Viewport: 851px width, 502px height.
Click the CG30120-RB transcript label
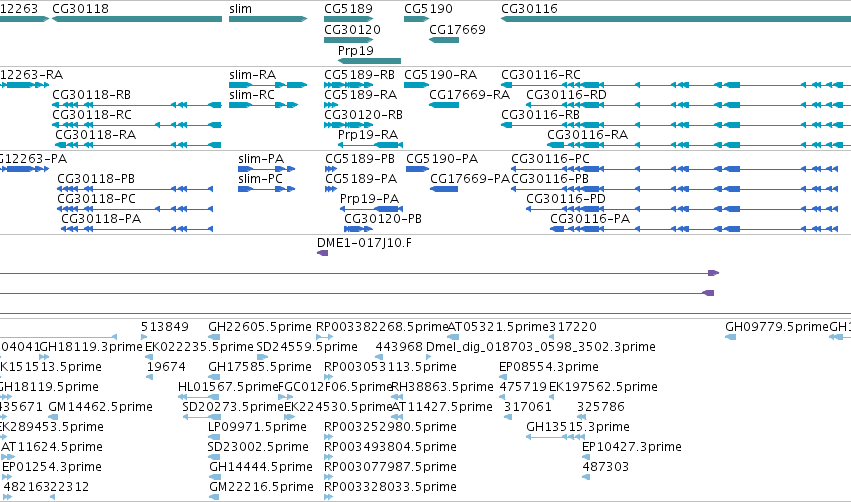coord(363,115)
